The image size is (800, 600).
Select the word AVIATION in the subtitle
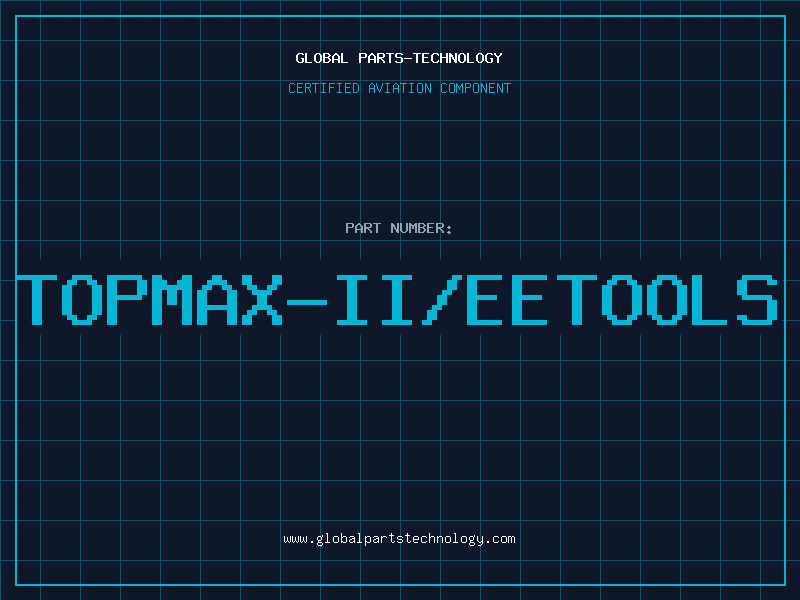click(400, 88)
